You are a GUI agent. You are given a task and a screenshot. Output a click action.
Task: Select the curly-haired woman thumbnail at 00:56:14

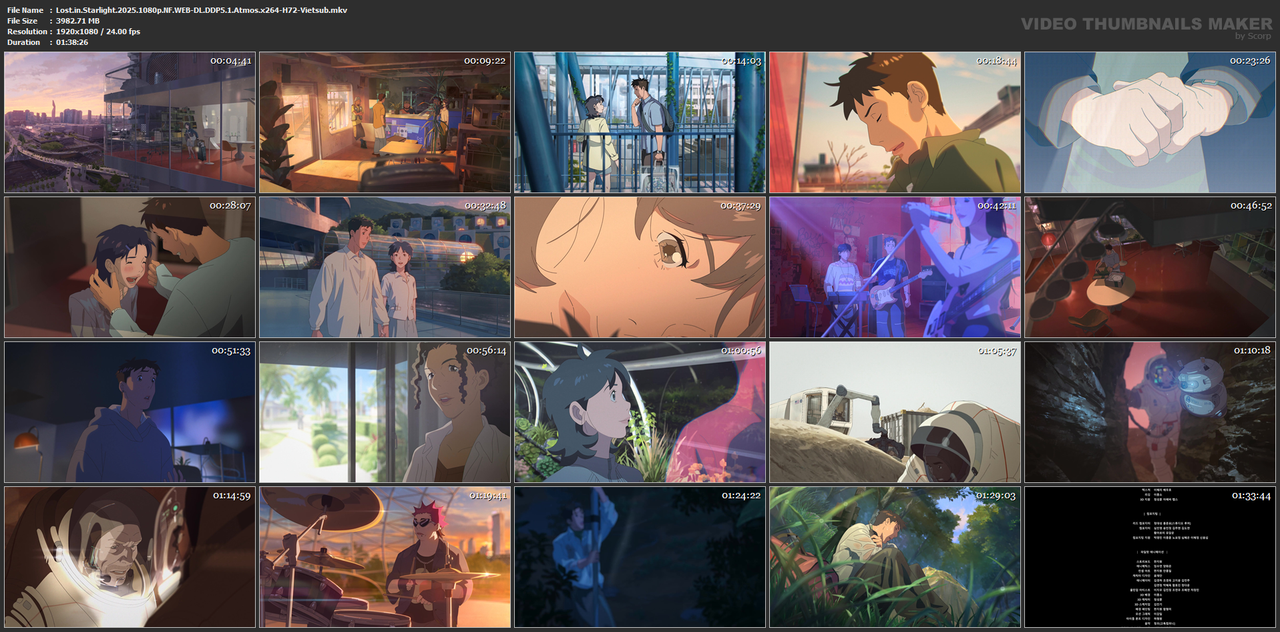[x=385, y=412]
